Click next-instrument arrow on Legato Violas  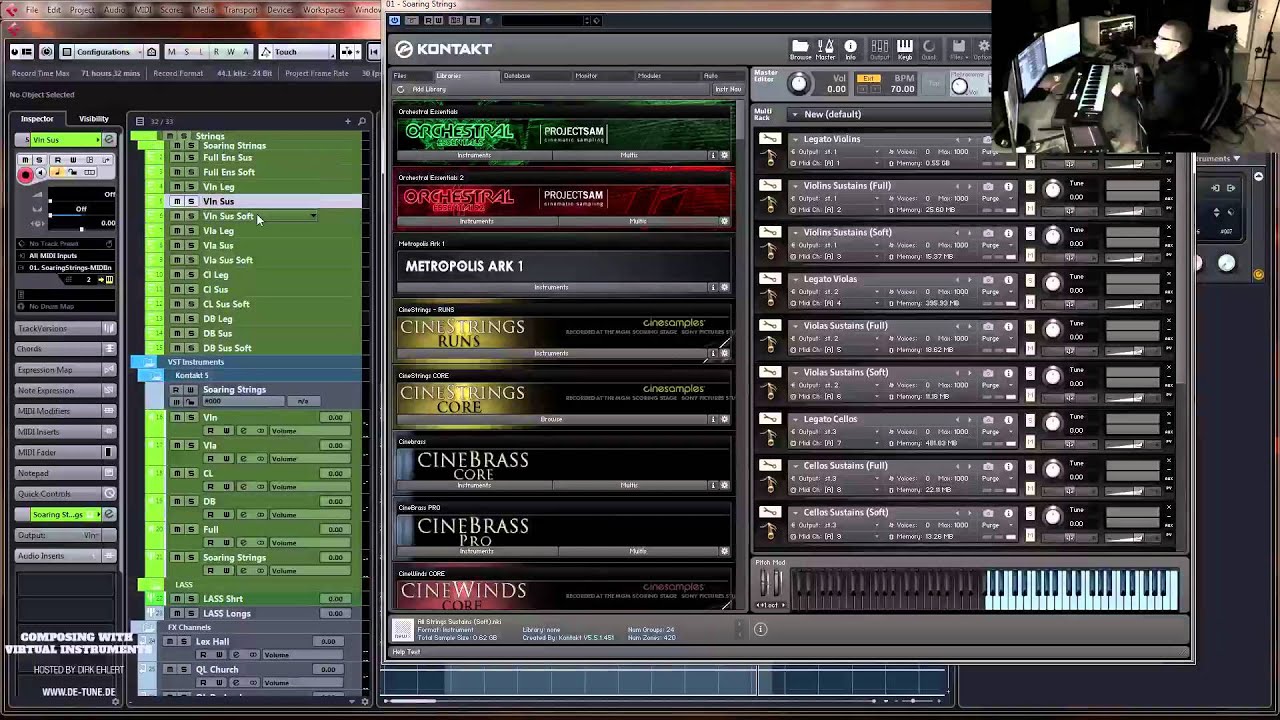pyautogui.click(x=969, y=279)
